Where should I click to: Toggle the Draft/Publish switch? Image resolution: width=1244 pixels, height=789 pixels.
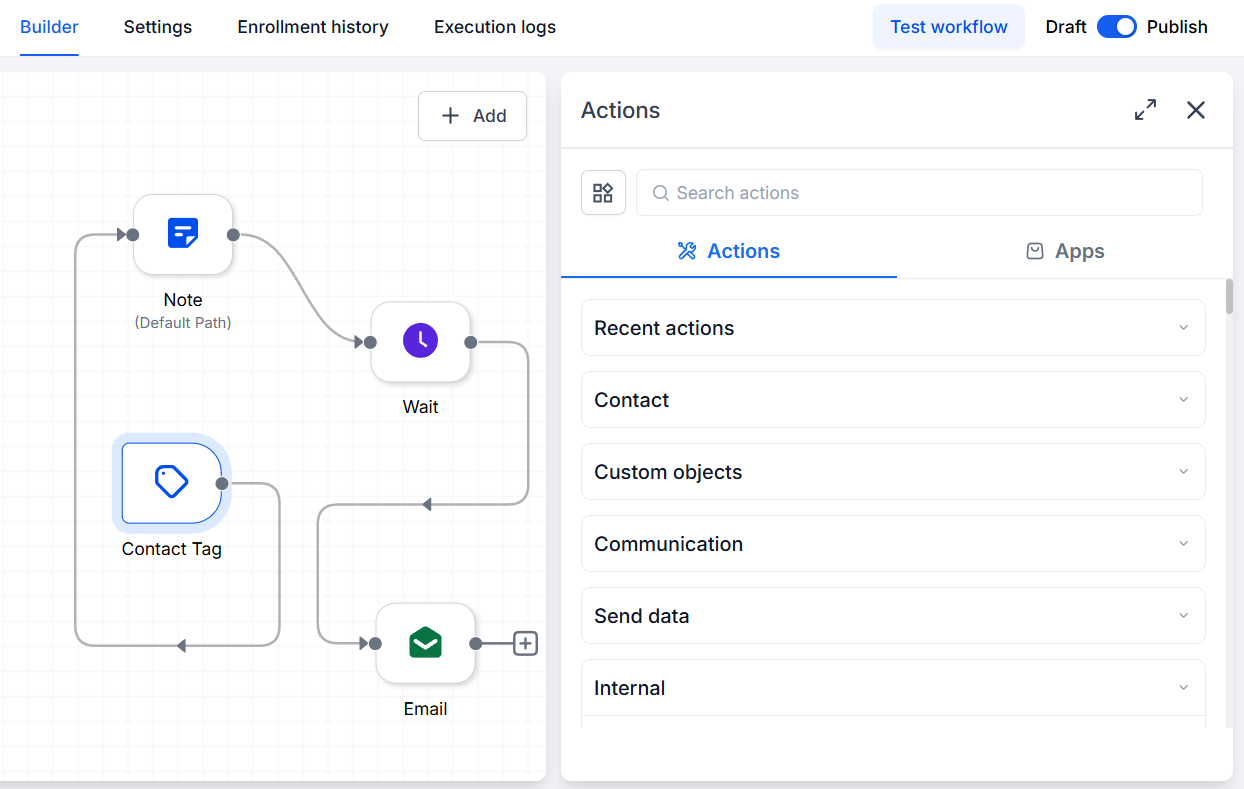[1117, 27]
